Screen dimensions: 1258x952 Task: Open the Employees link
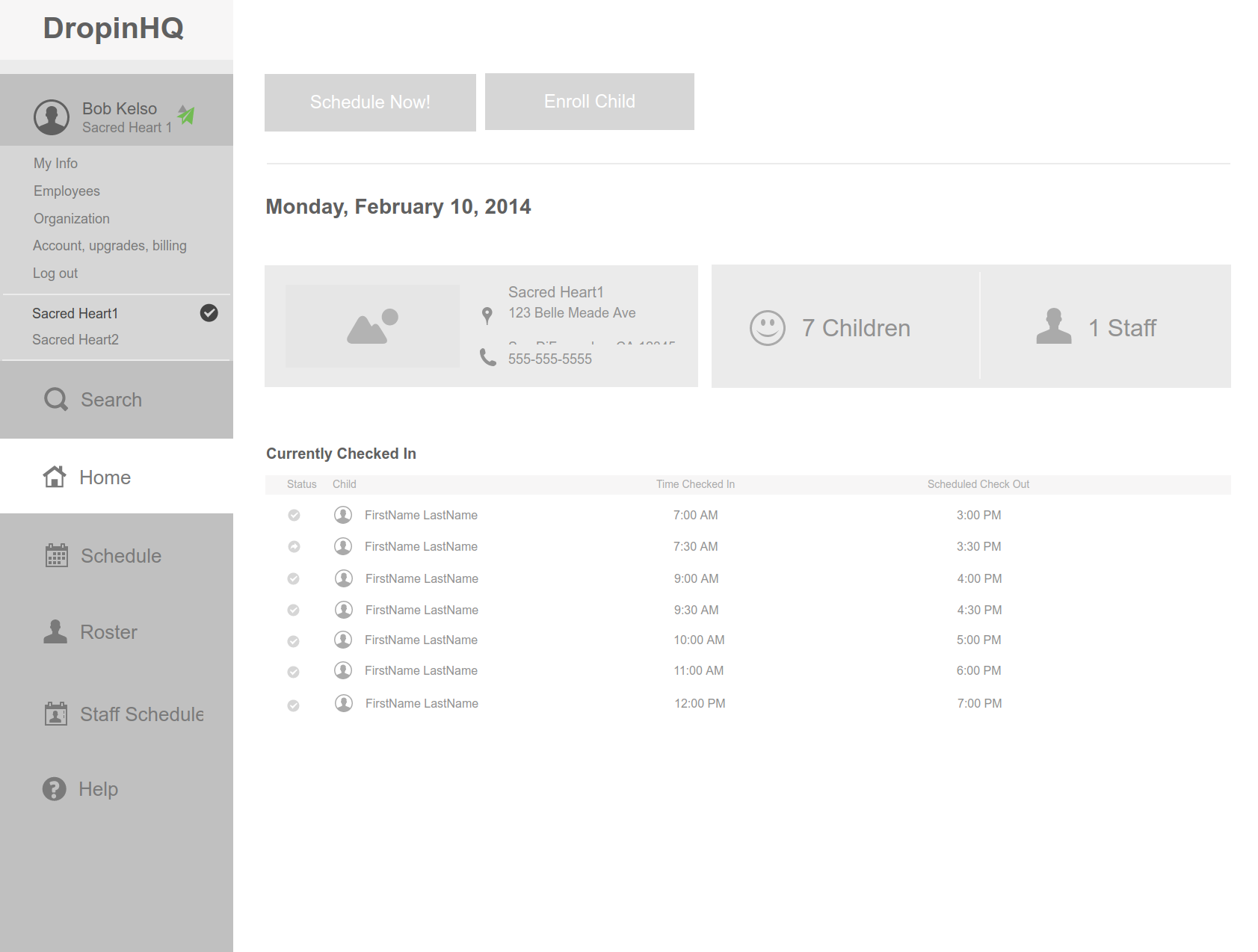[x=67, y=191]
